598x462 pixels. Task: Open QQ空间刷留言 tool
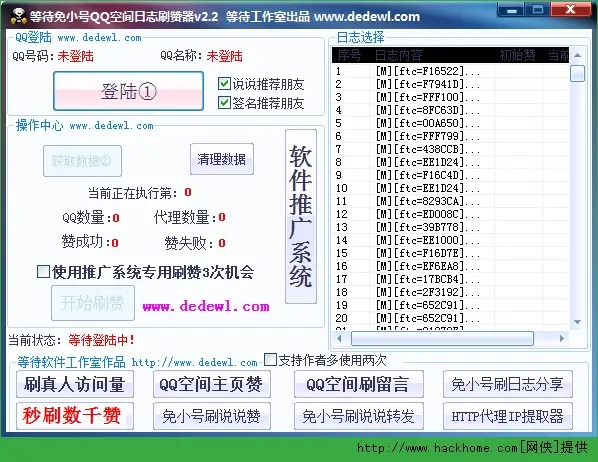point(358,384)
